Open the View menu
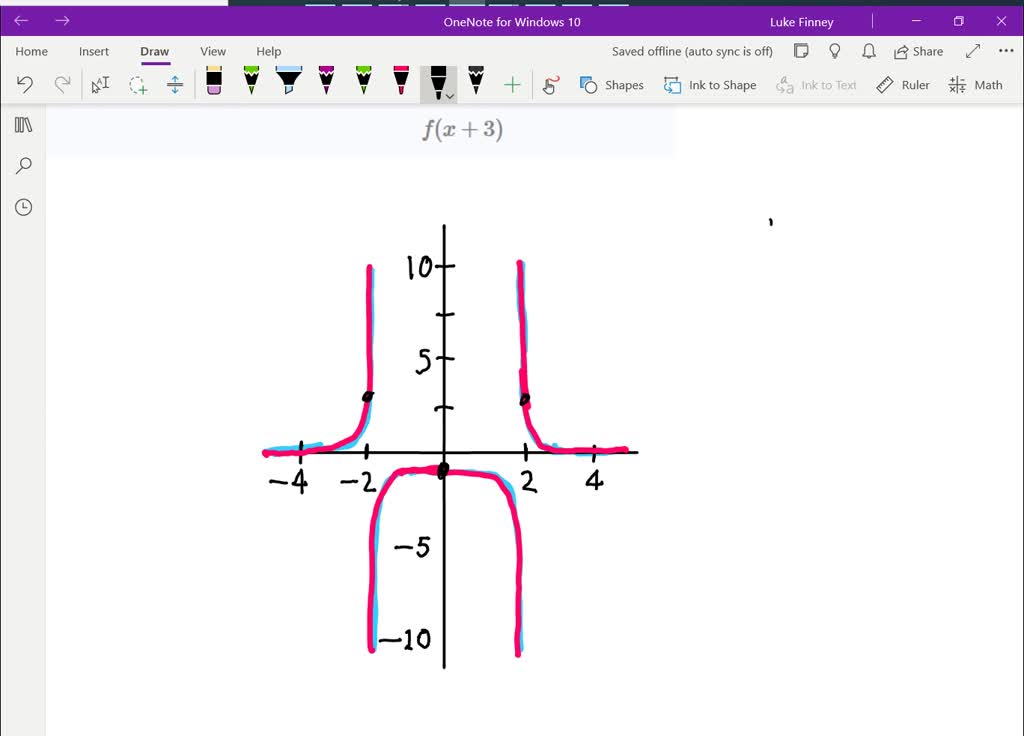 (212, 51)
